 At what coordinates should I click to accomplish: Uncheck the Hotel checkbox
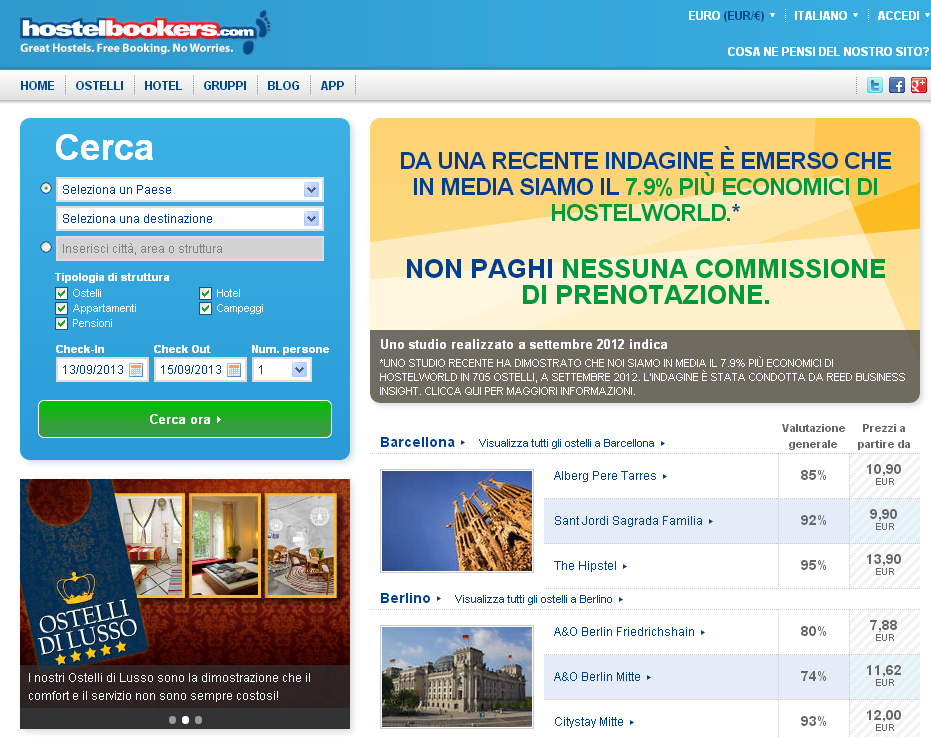(x=205, y=293)
